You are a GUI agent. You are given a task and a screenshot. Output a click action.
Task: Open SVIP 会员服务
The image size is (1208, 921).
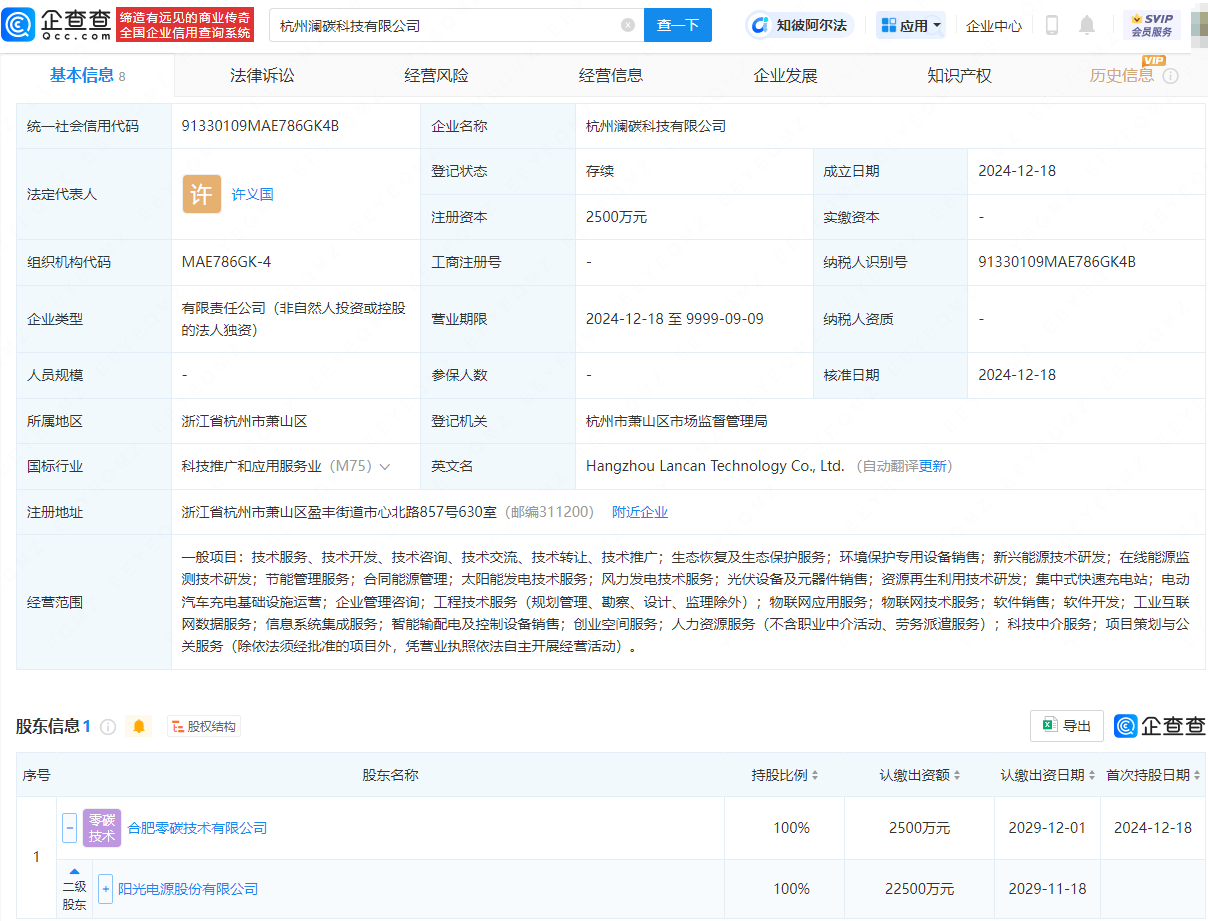pyautogui.click(x=1152, y=25)
